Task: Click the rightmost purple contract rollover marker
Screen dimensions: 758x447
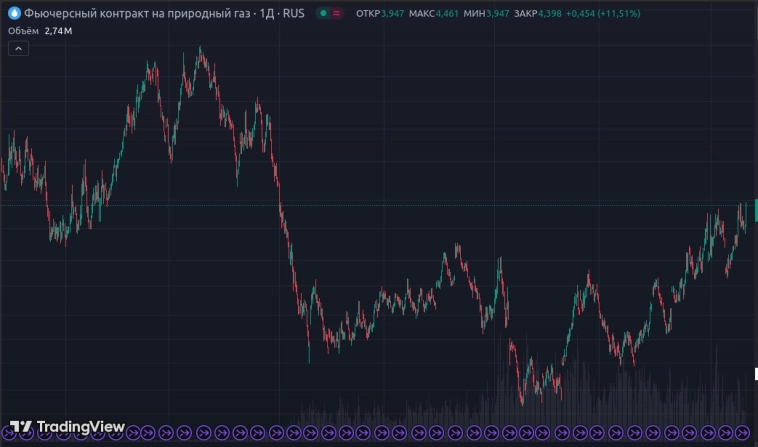Action: pyautogui.click(x=741, y=433)
